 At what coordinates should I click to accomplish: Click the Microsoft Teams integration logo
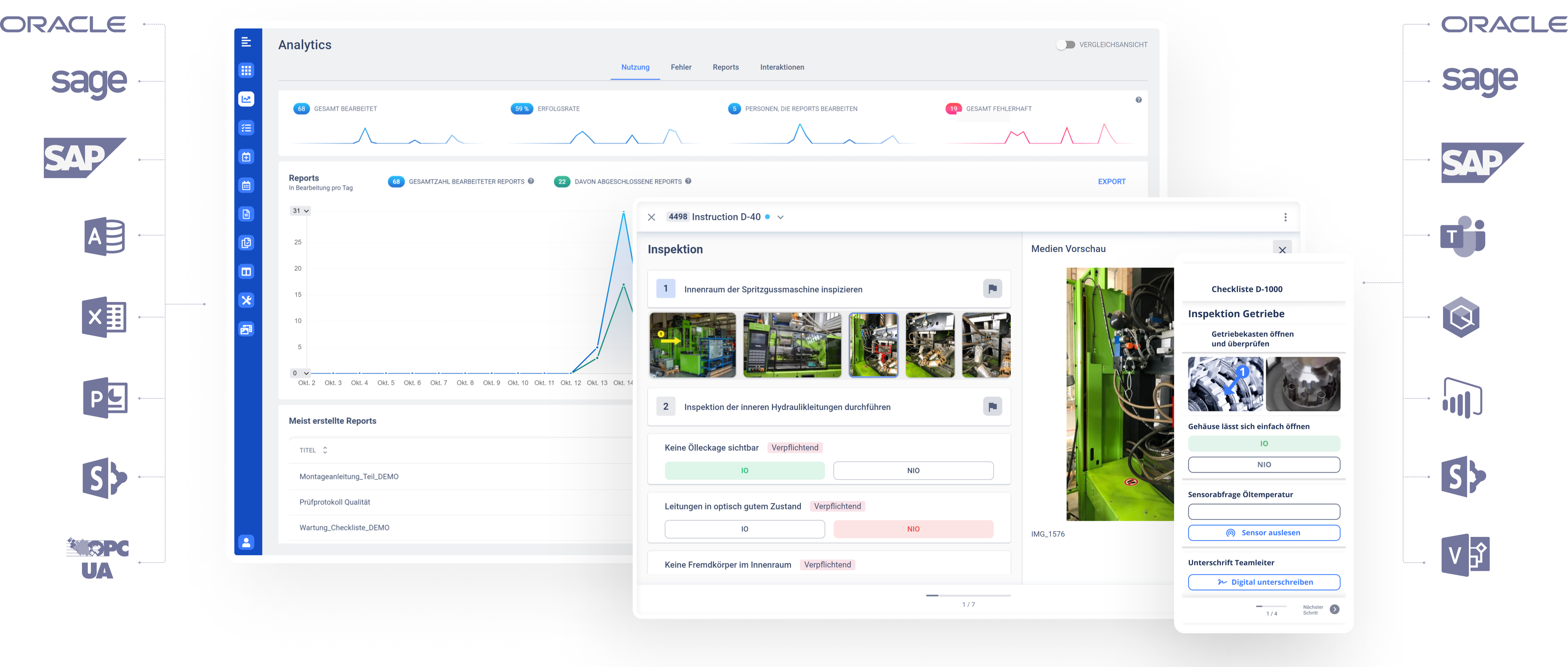pos(1462,236)
